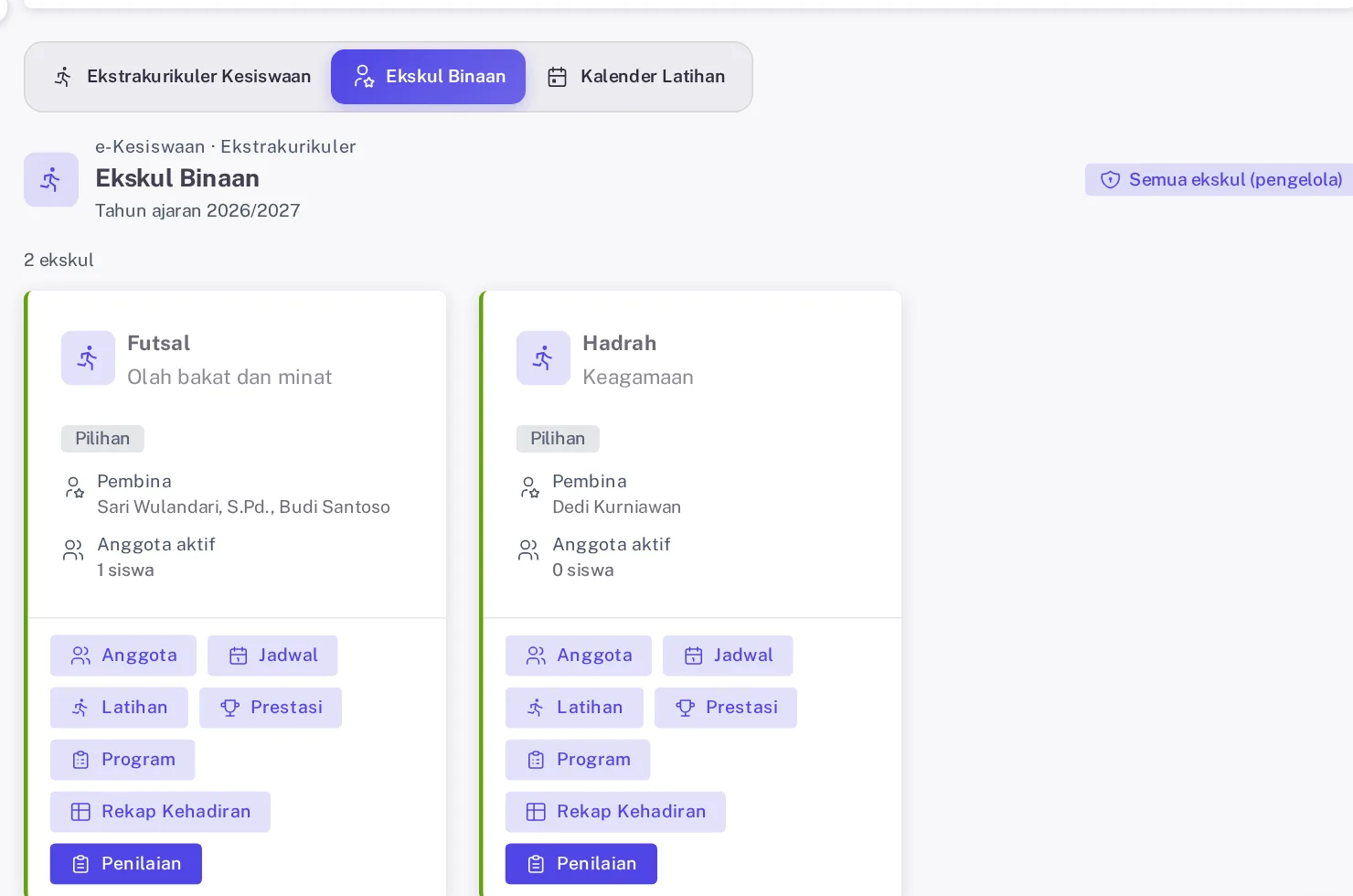
Task: Click the Ekskul Binaan header running icon
Action: pos(51,179)
